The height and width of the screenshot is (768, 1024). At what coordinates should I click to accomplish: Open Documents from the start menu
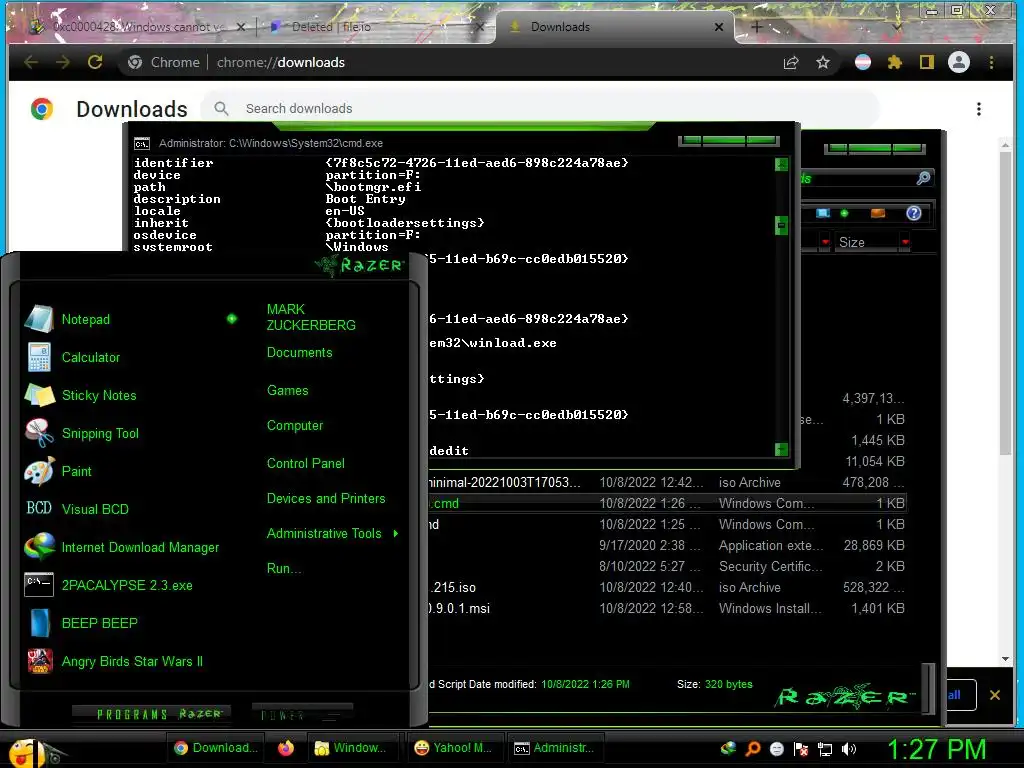coord(299,353)
